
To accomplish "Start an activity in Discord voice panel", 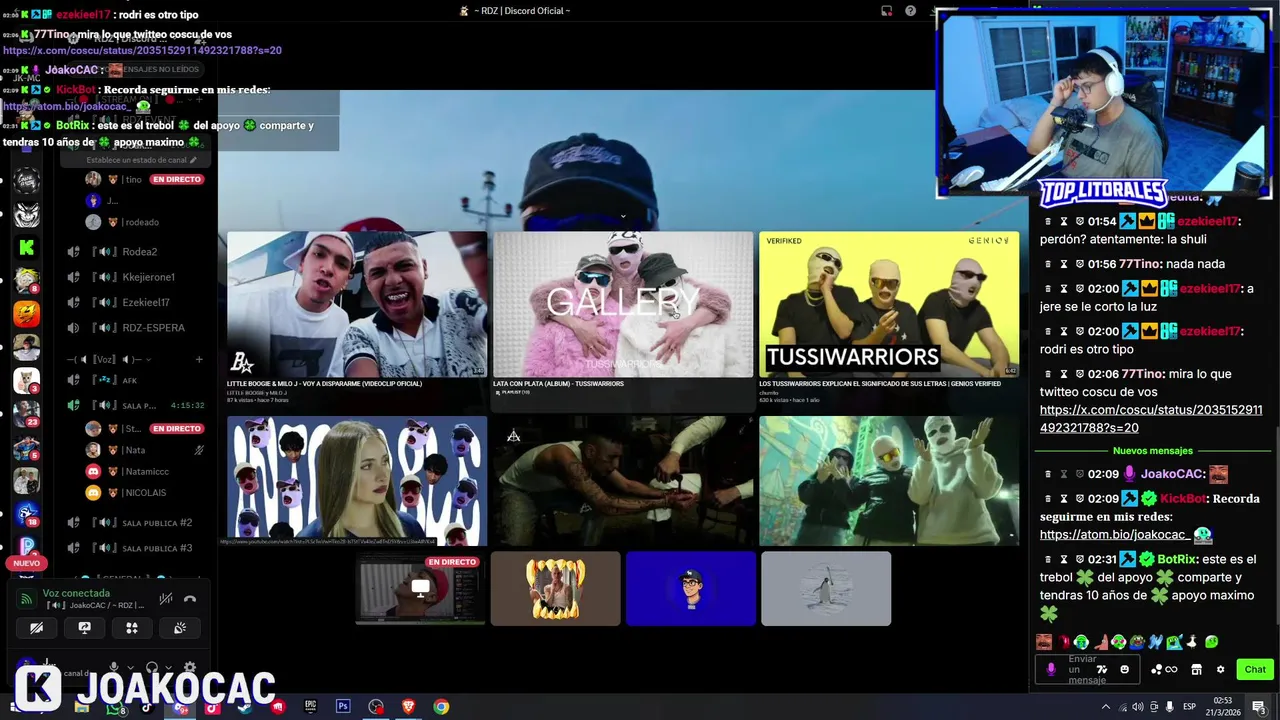I will (x=131, y=628).
